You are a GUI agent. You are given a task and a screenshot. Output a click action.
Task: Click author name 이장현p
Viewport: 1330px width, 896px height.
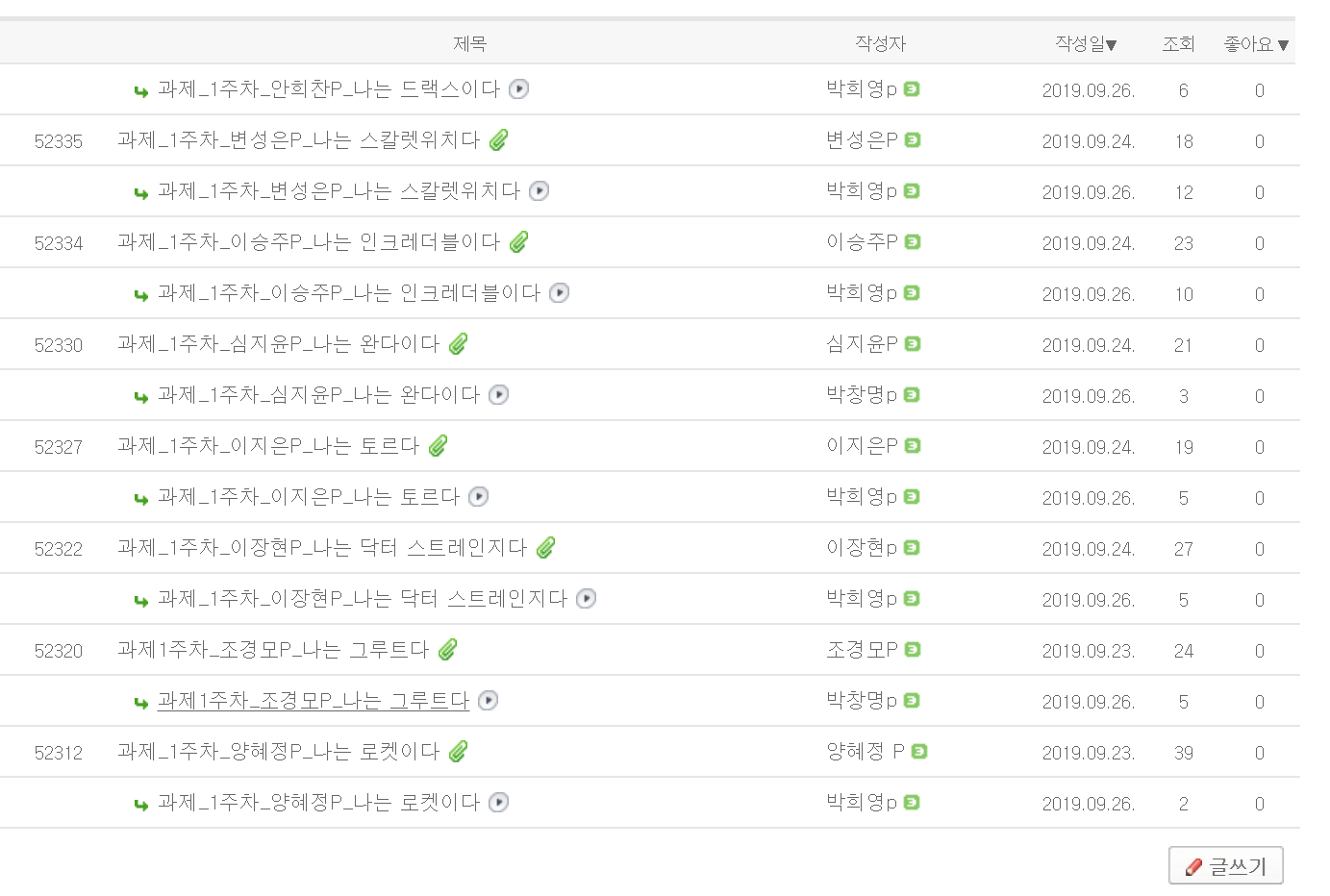click(862, 548)
